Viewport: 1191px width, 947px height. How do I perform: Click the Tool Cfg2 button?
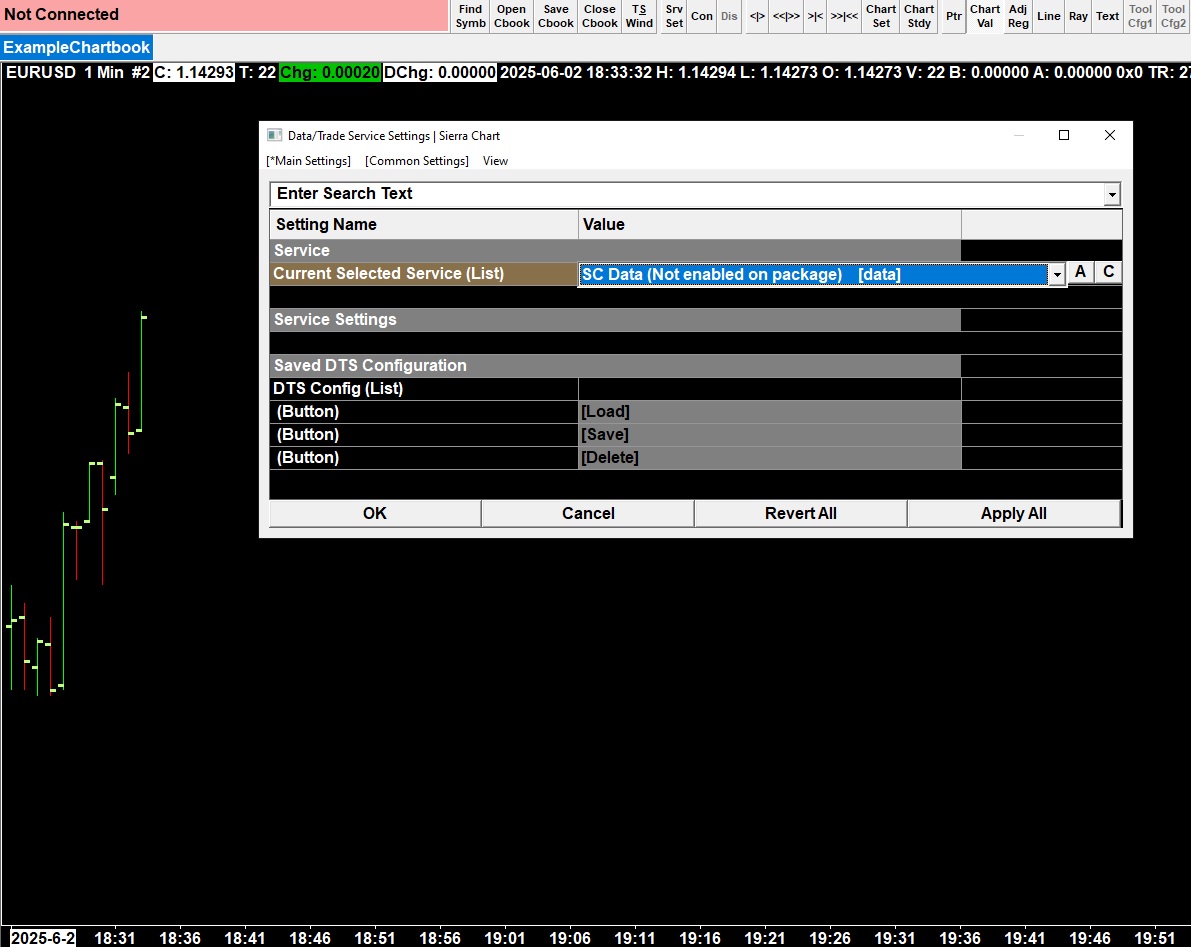tap(1174, 16)
